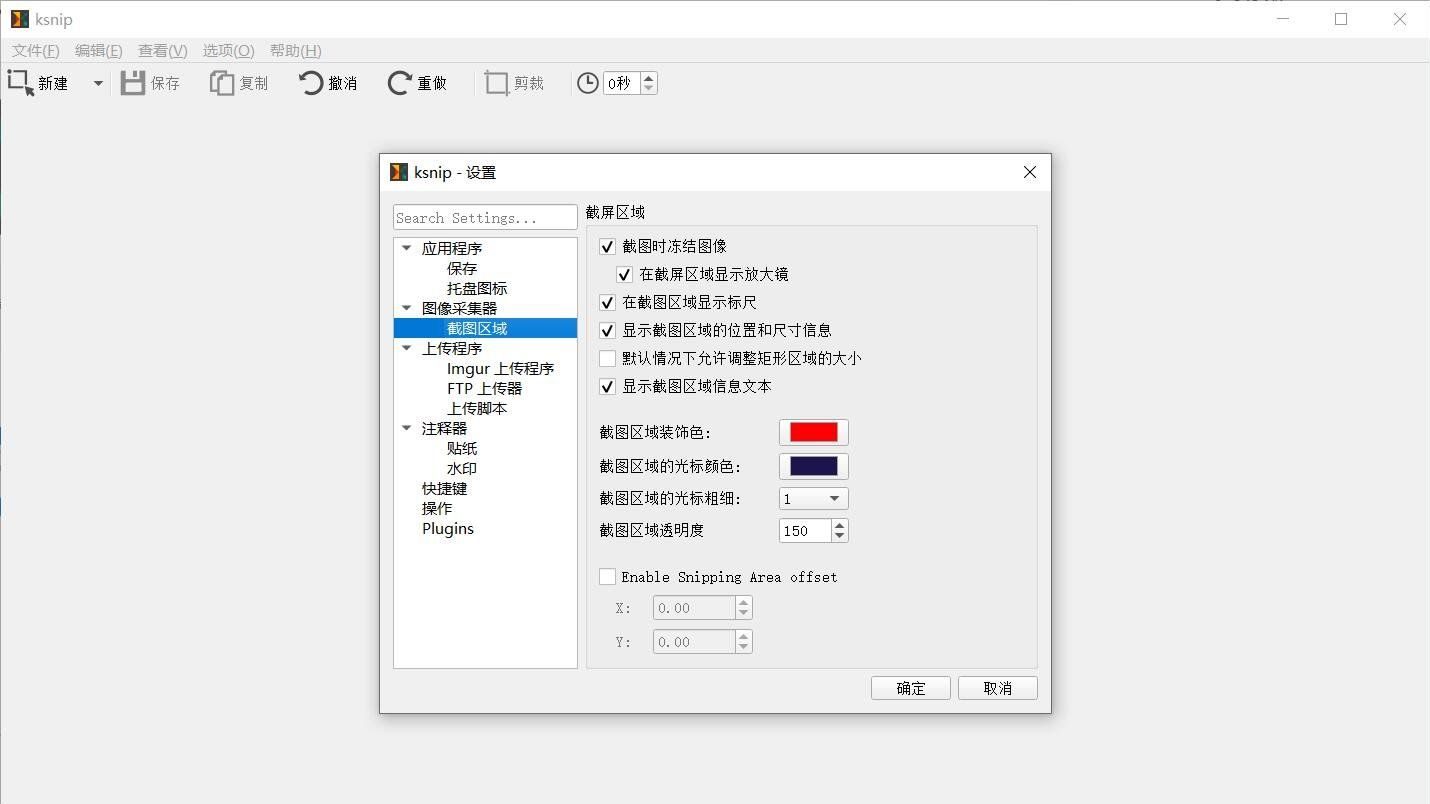Screen dimensions: 1430x804
Task: Select 贴纸 in the settings tree
Action: pyautogui.click(x=462, y=448)
